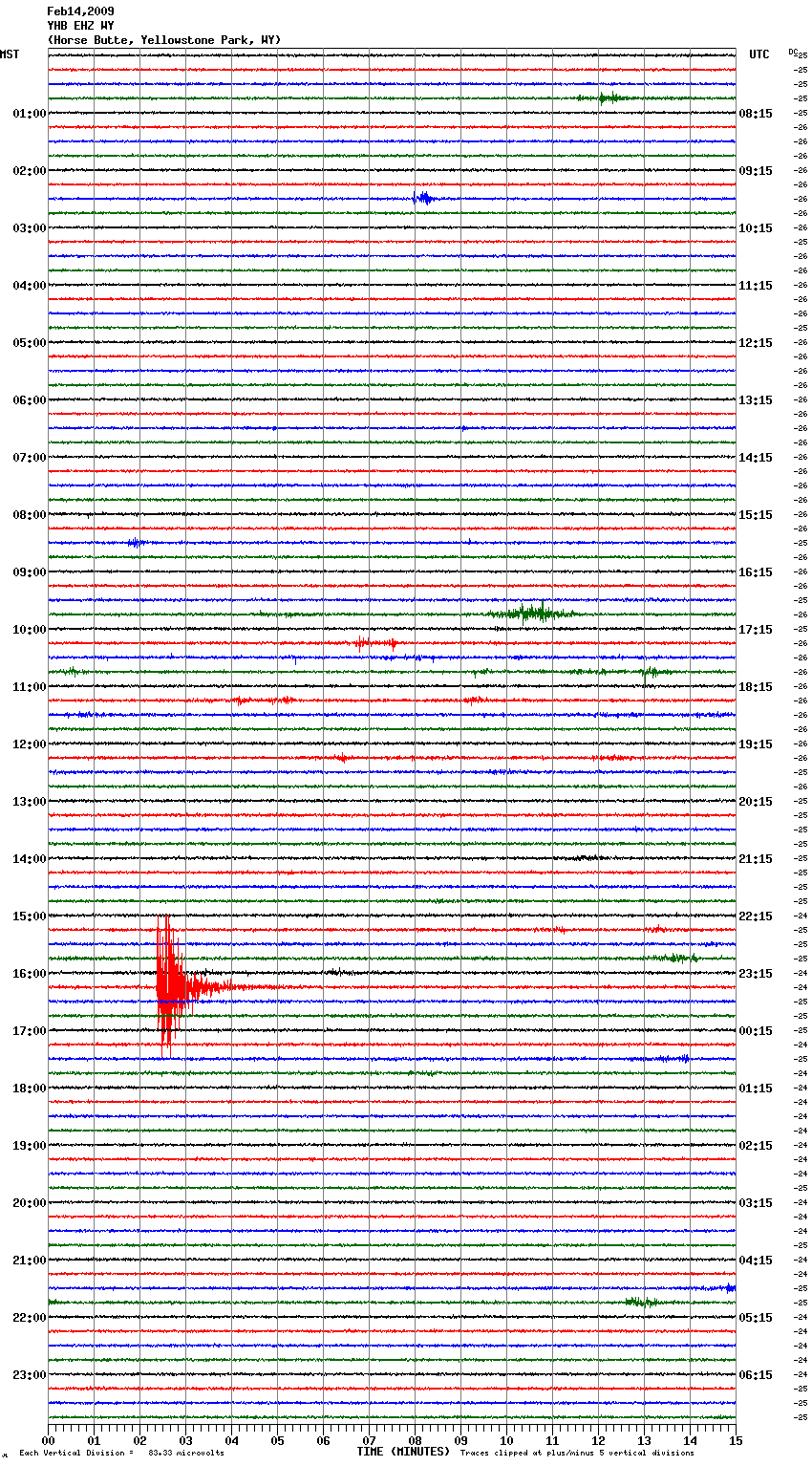Click the 14 minute axis tick label
The image size is (812, 1466).
(x=690, y=1440)
